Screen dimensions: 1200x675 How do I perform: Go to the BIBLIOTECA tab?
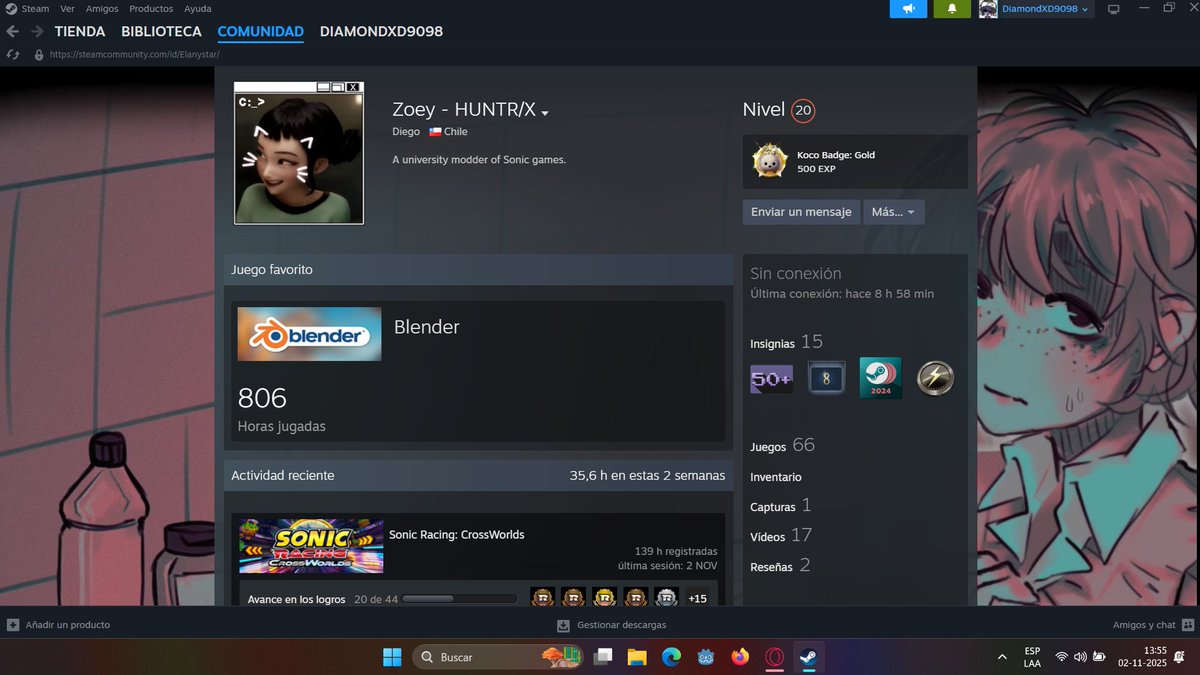tap(161, 31)
